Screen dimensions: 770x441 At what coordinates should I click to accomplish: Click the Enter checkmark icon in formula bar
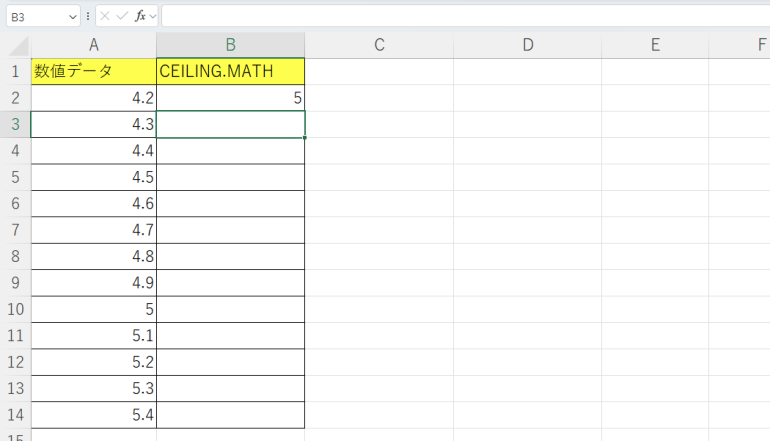coord(122,17)
